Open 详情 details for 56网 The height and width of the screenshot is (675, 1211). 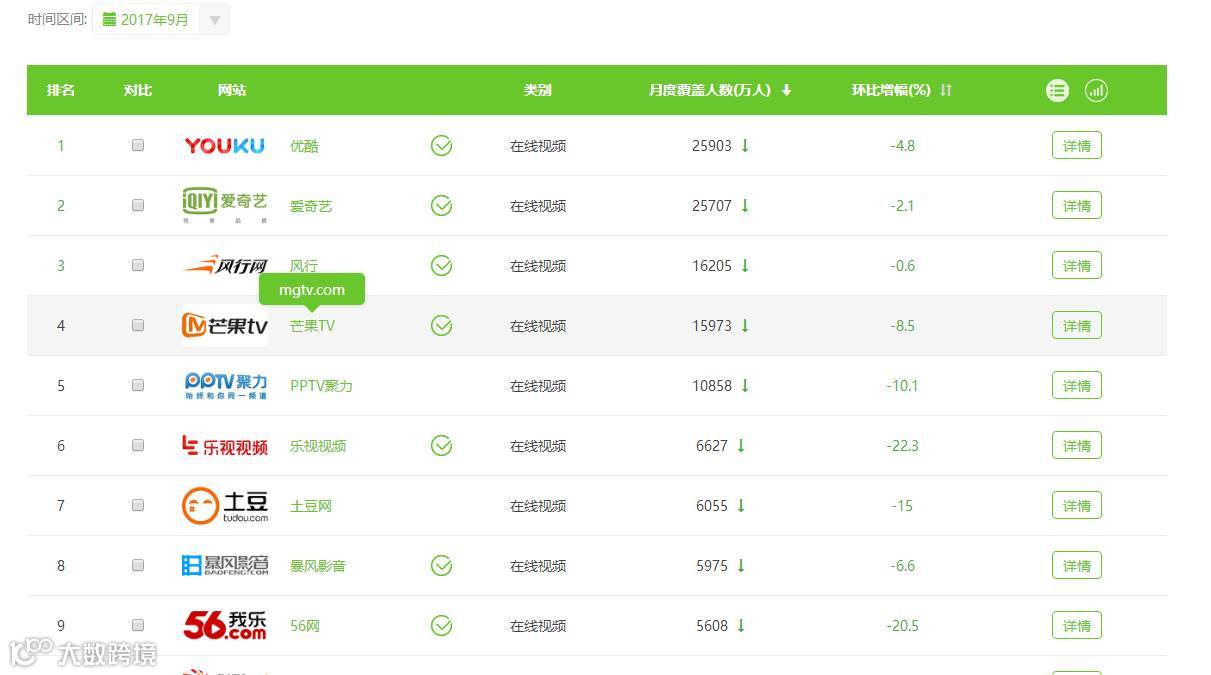1077,625
